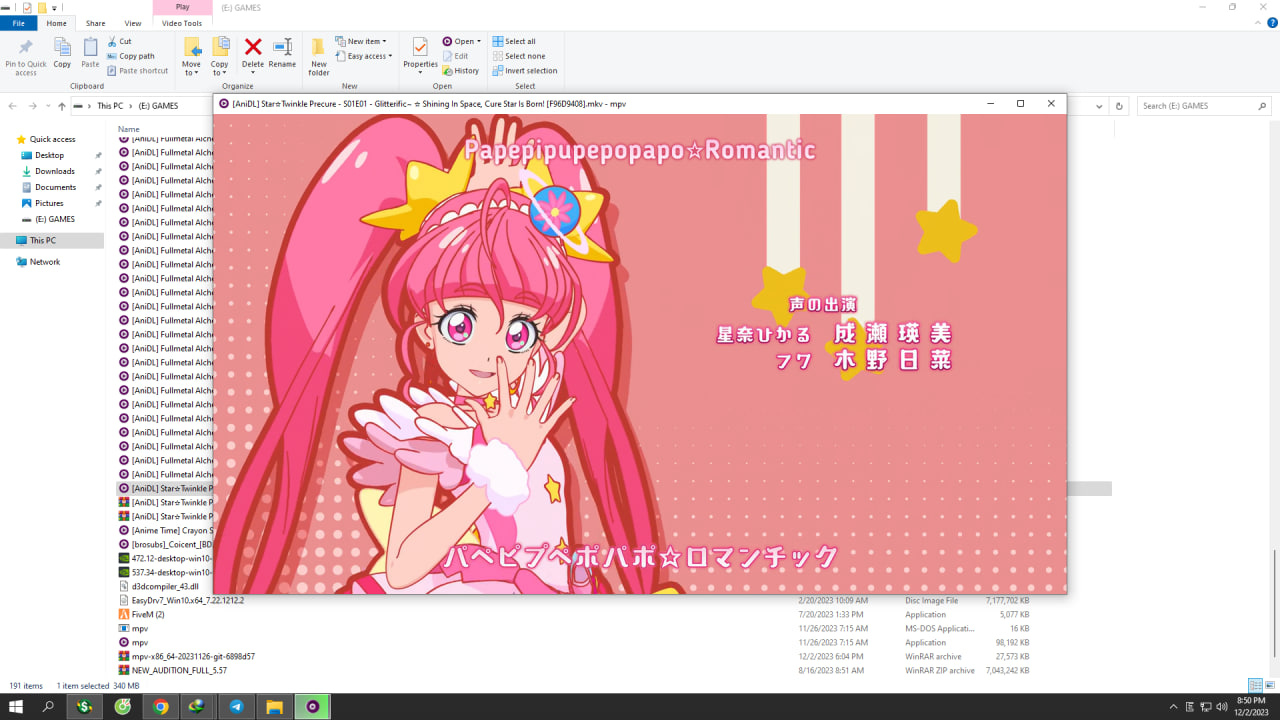The width and height of the screenshot is (1280, 720).
Task: Select file NEW_AUDITION_FULL_5.57
Action: tap(179, 670)
